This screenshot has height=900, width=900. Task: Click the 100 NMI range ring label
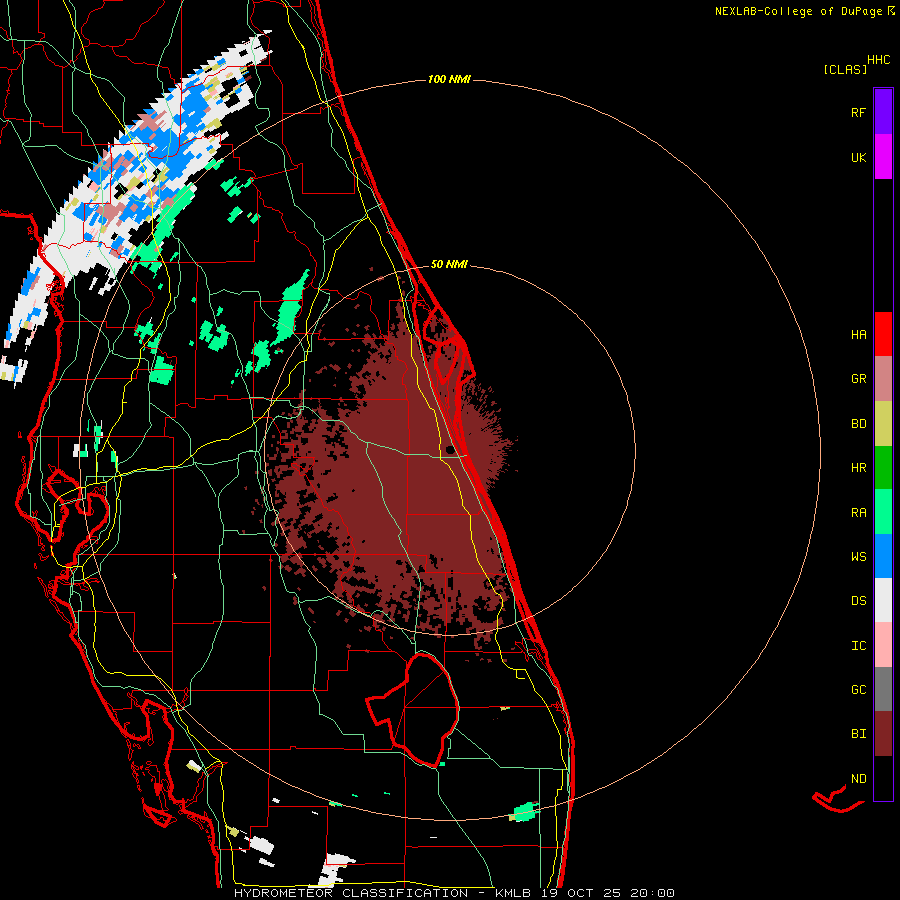coord(449,79)
